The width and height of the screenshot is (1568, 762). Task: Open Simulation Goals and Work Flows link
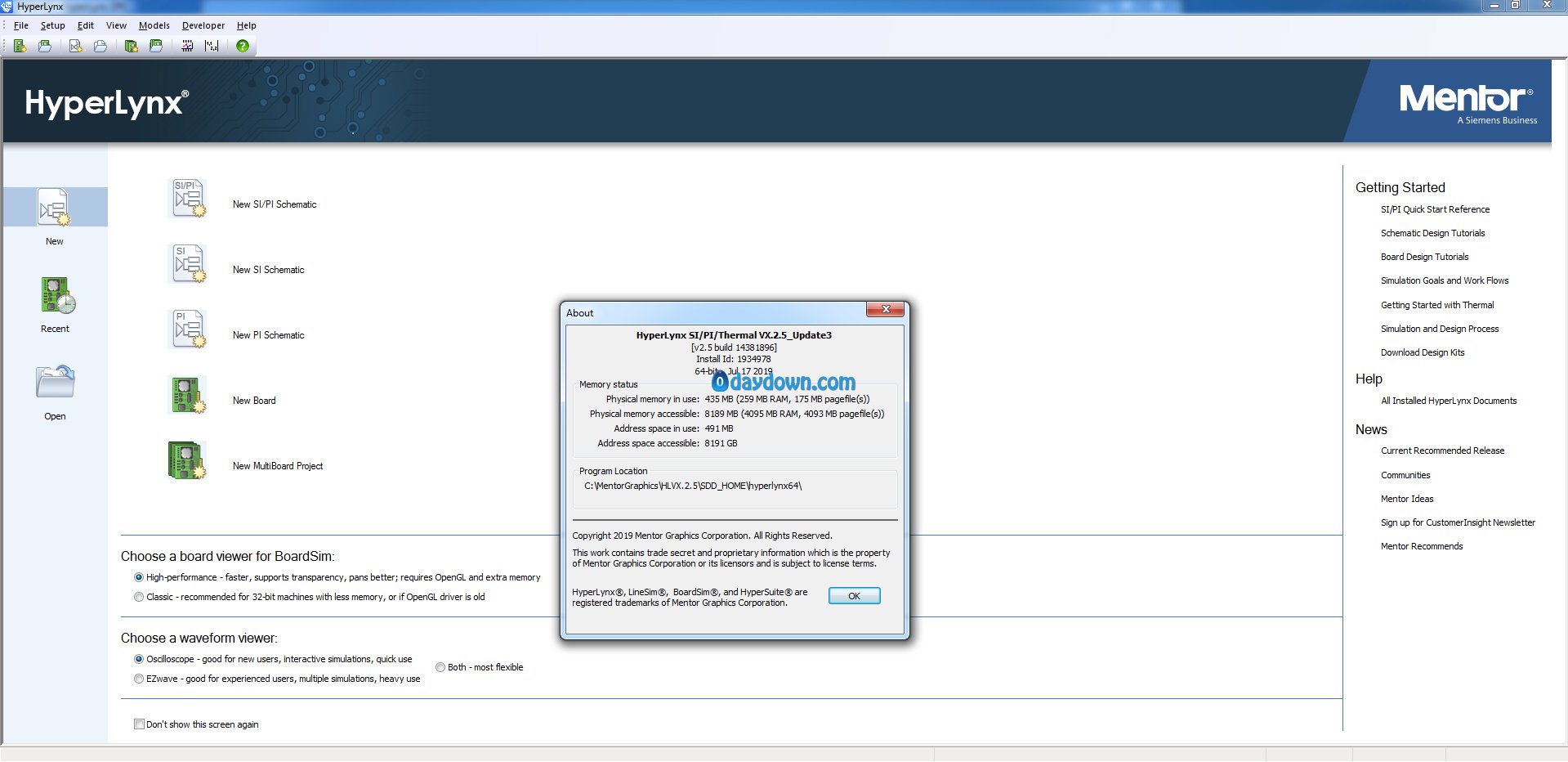click(1445, 280)
